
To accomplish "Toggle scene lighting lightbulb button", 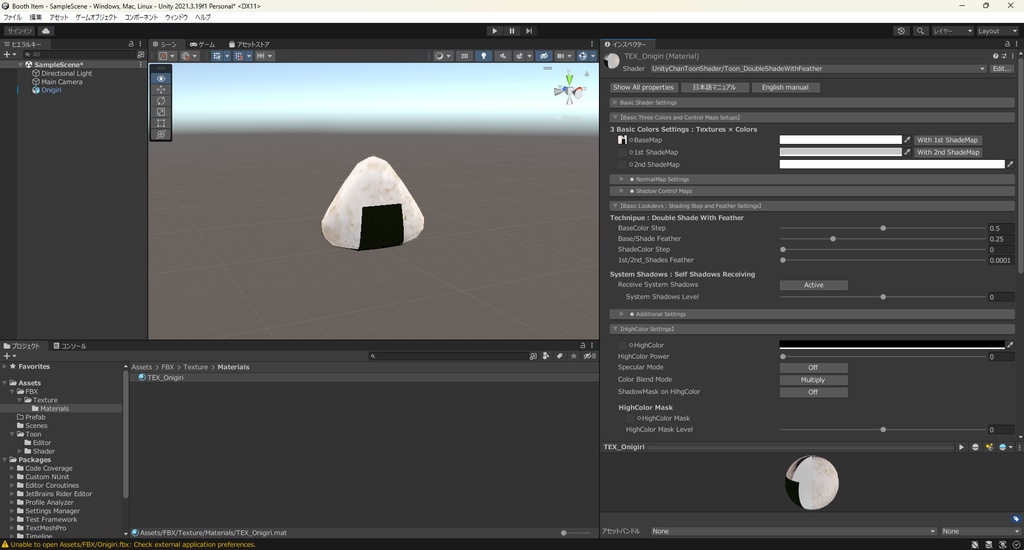I will tap(483, 56).
